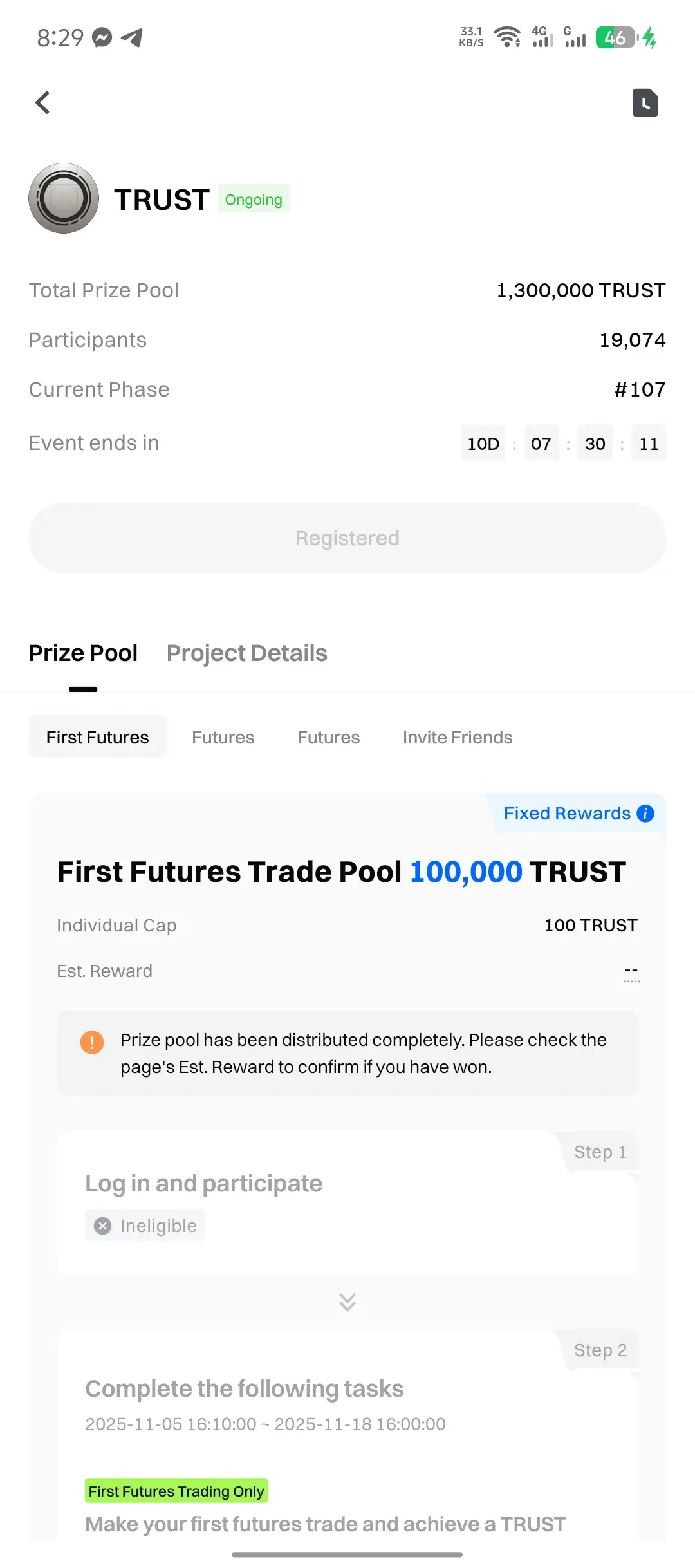Tap the First Futures Trading Only tag
The height and width of the screenshot is (1568, 695).
tap(176, 1491)
